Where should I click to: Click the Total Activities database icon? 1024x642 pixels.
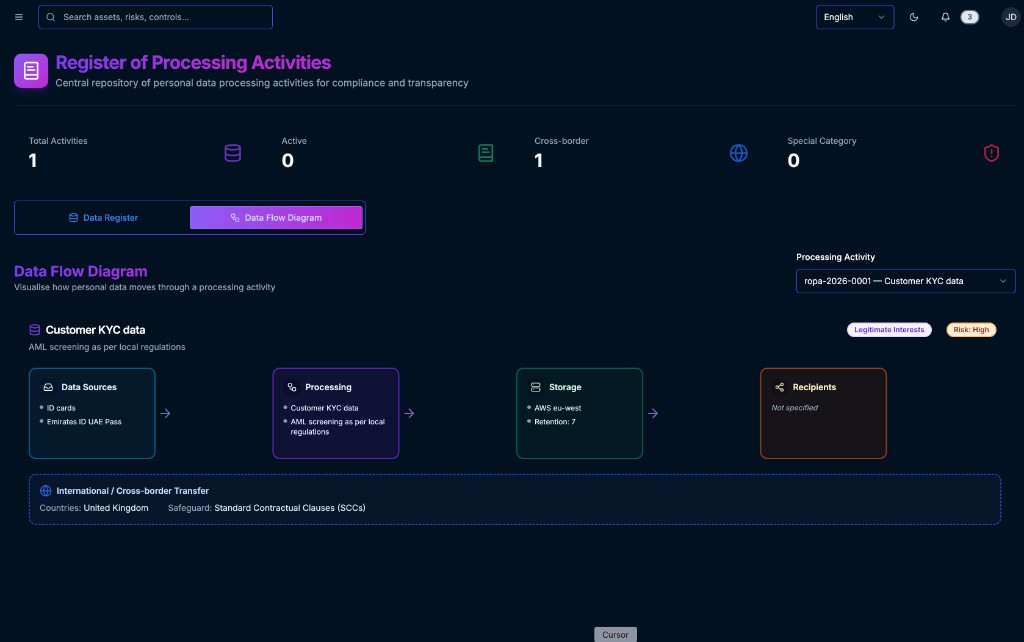click(x=232, y=153)
